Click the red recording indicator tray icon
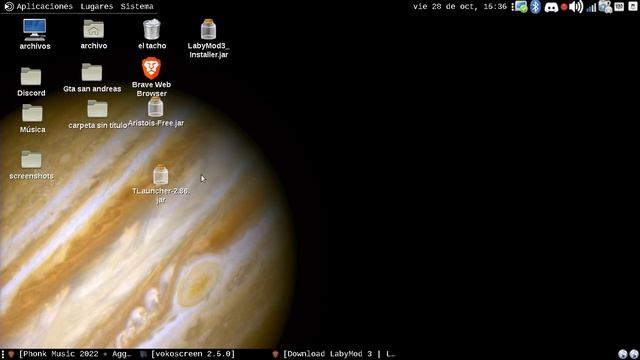This screenshot has height=360, width=640. click(x=564, y=7)
